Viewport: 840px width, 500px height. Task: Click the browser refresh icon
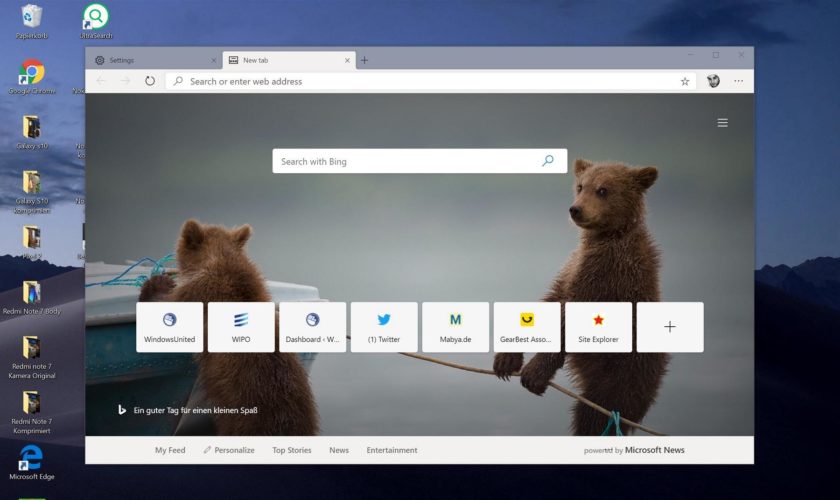click(150, 81)
